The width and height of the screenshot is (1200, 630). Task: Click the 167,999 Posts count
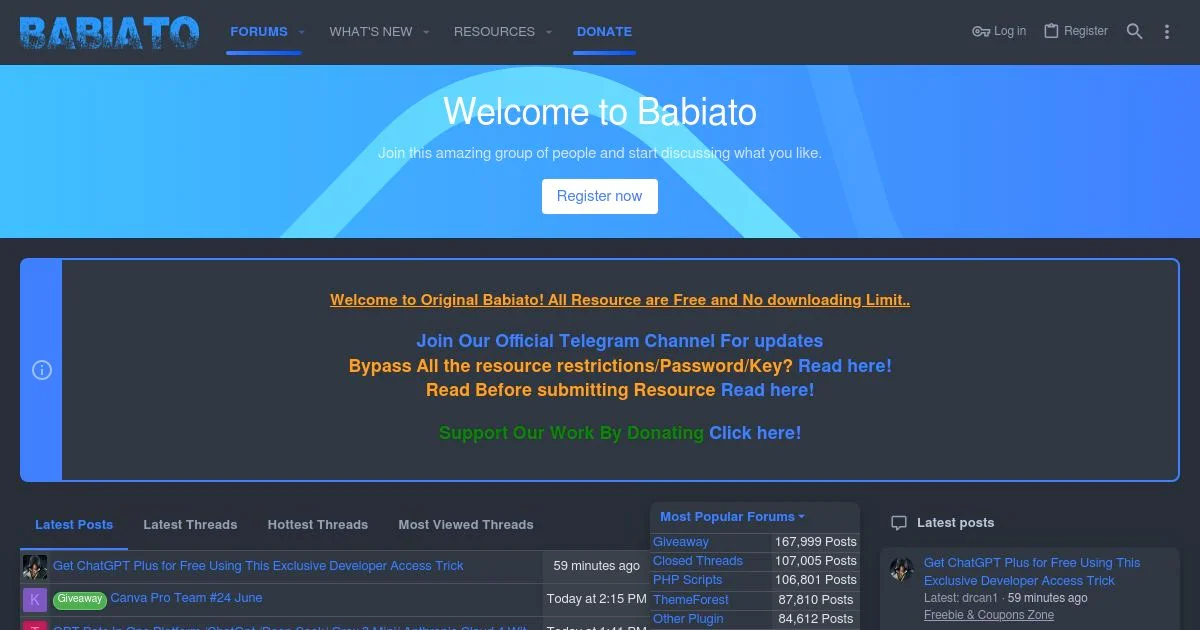[816, 542]
